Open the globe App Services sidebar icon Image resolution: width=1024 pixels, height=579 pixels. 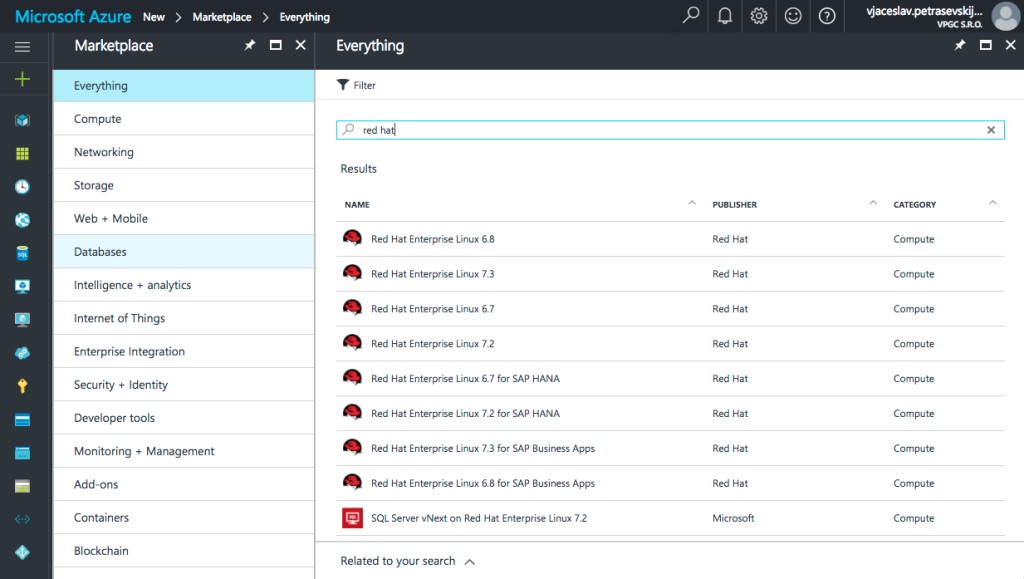pos(22,220)
